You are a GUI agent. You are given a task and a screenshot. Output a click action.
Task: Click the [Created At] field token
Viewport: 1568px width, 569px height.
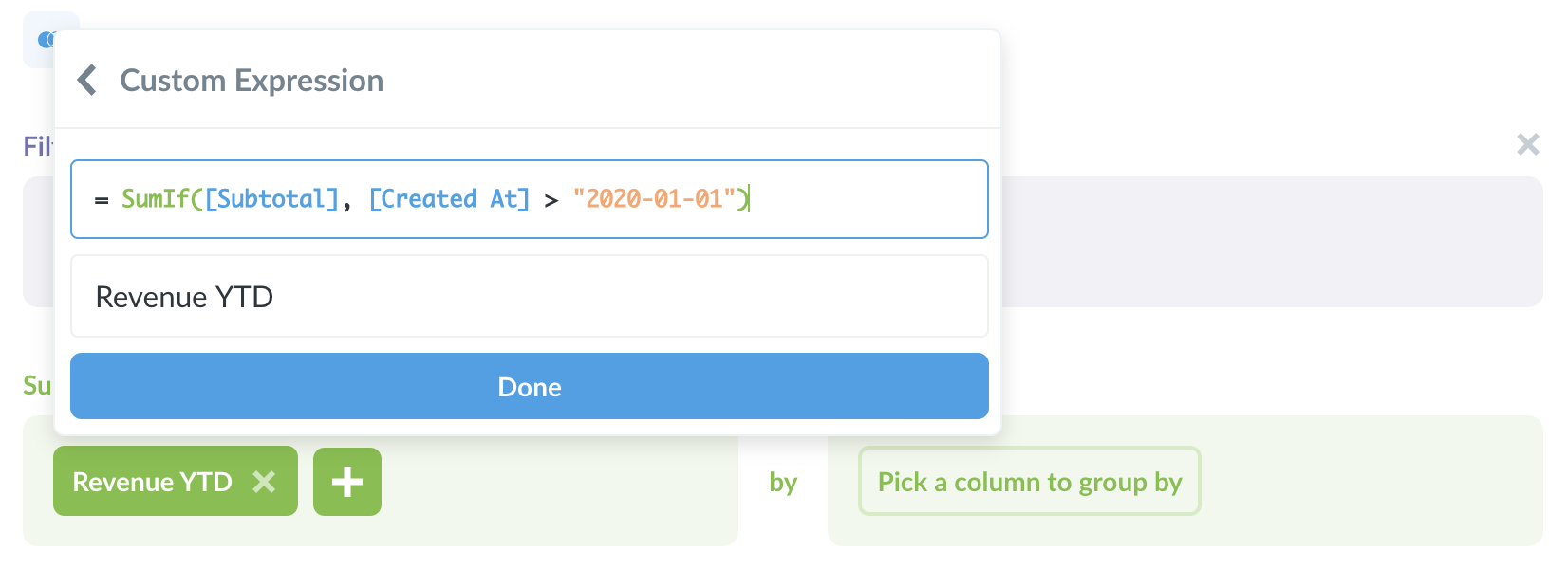point(449,198)
